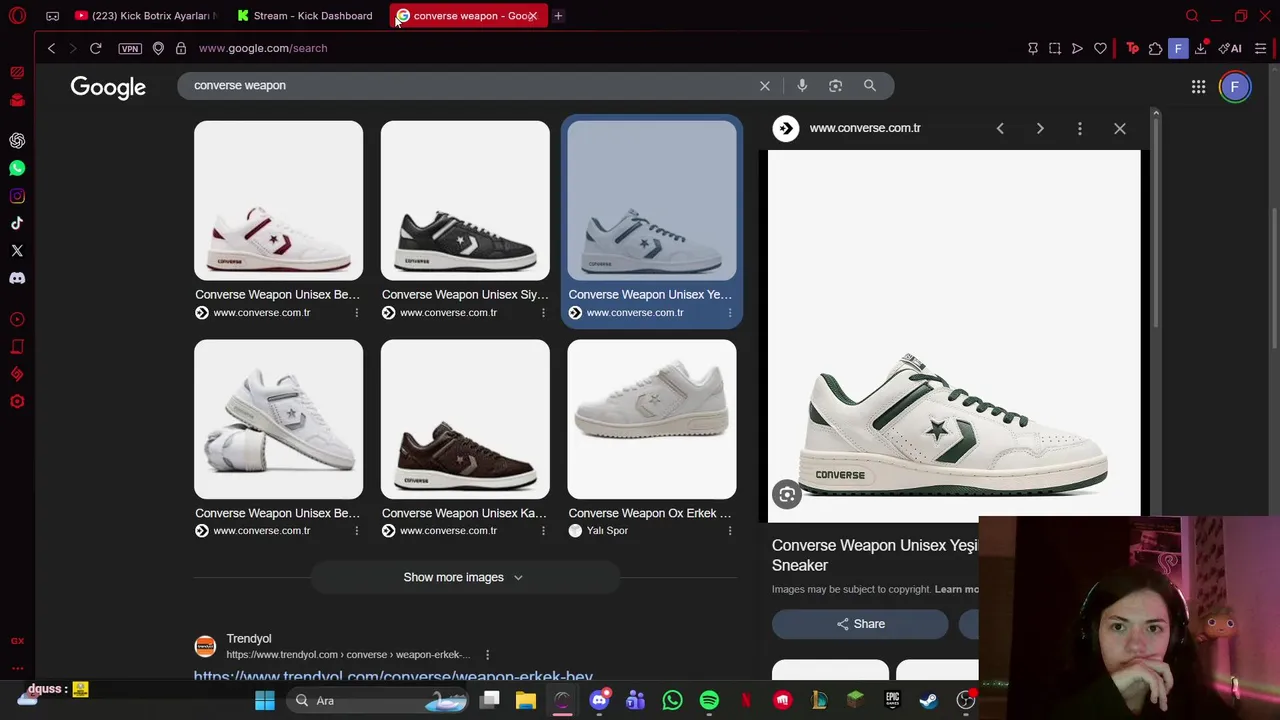Open a new browser tab
Screen dimensions: 1280x720
[x=558, y=16]
